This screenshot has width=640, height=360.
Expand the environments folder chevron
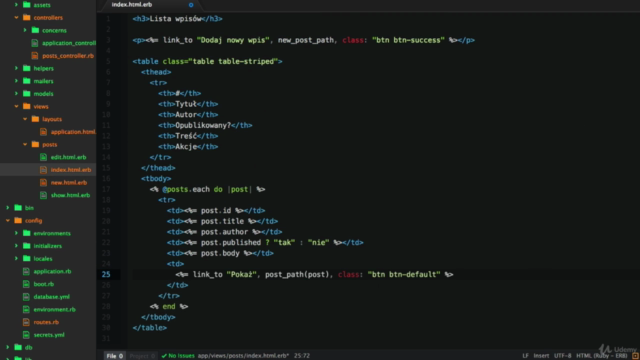click(x=16, y=233)
